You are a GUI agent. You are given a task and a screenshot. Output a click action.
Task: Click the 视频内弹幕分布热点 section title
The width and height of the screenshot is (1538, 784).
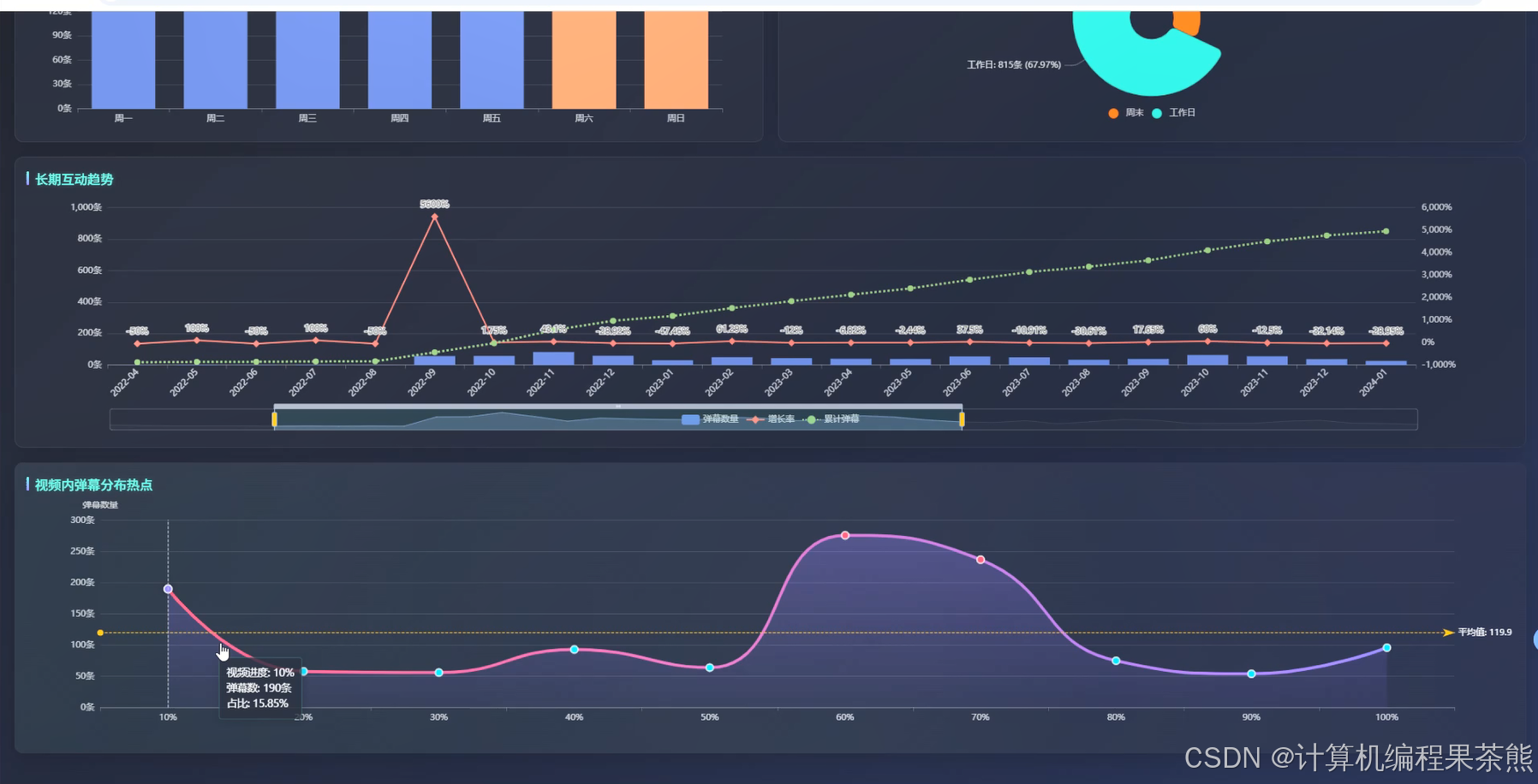point(93,485)
